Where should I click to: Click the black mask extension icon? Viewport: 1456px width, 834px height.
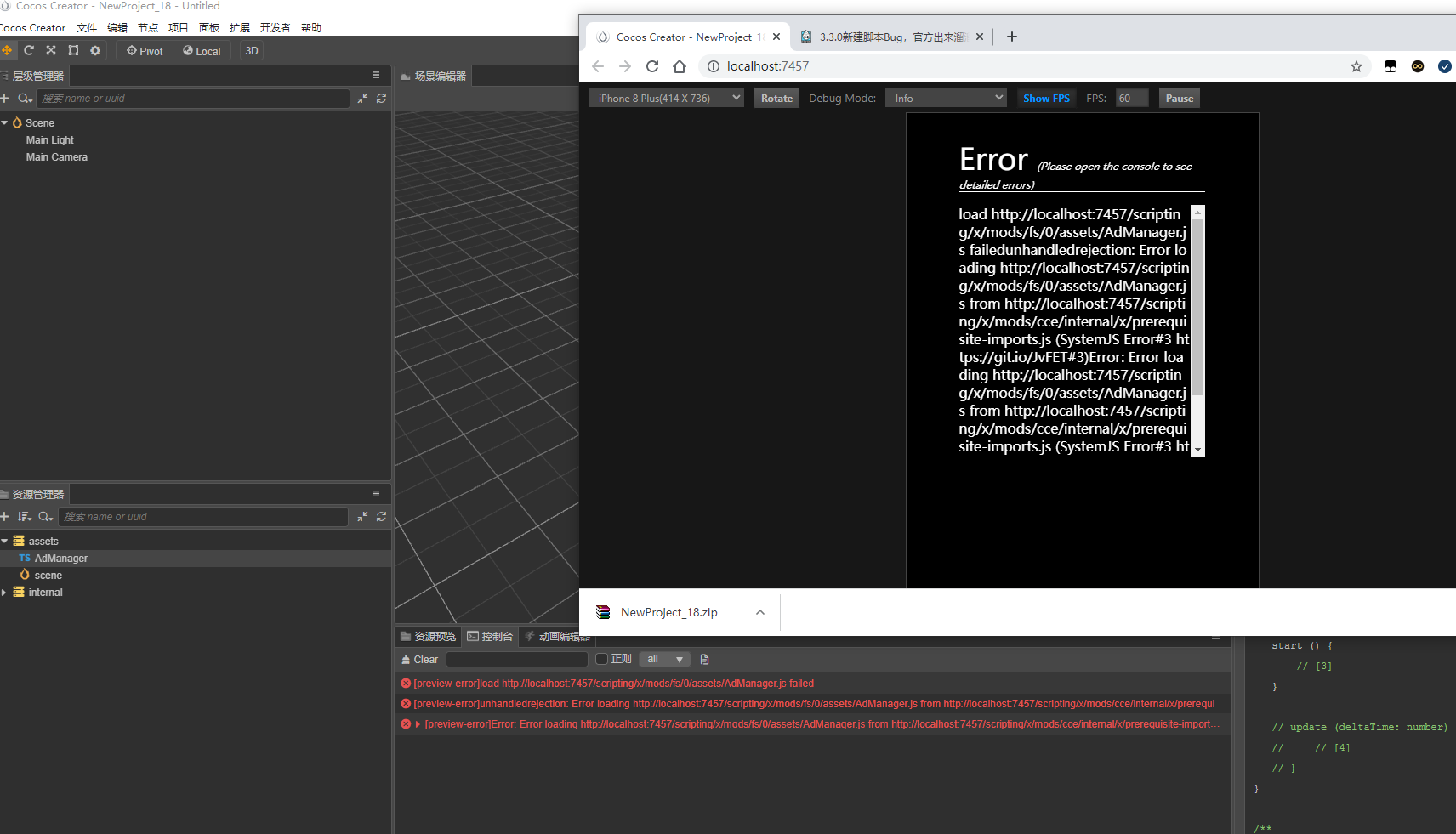point(1391,66)
